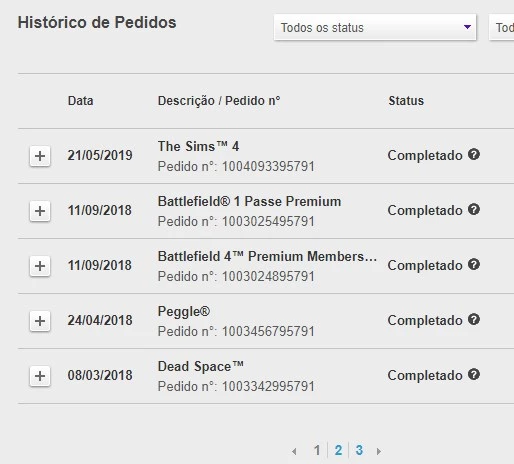Expand Battlefield 1 Passe Premium order row
Image resolution: width=514 pixels, height=464 pixels.
point(40,211)
